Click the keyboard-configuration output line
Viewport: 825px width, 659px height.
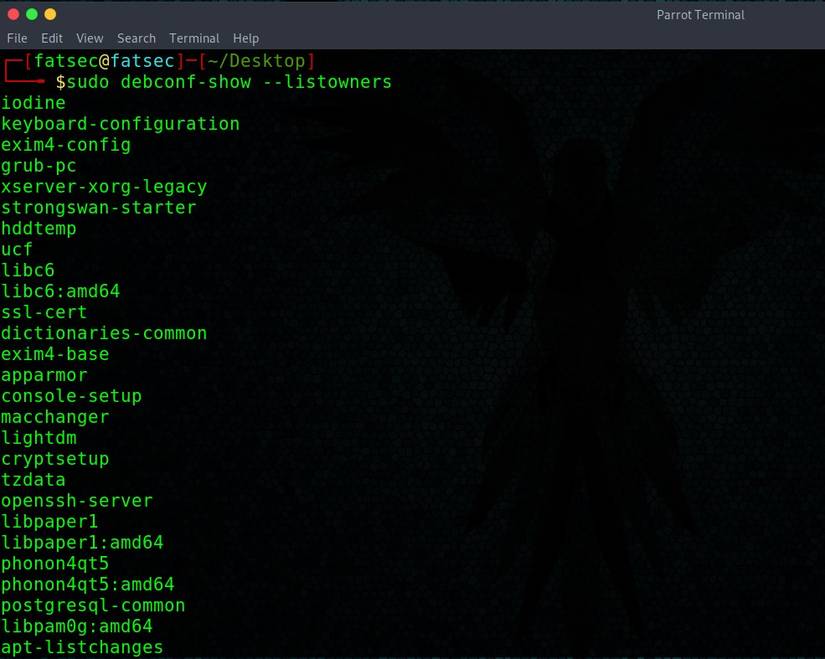(x=121, y=124)
